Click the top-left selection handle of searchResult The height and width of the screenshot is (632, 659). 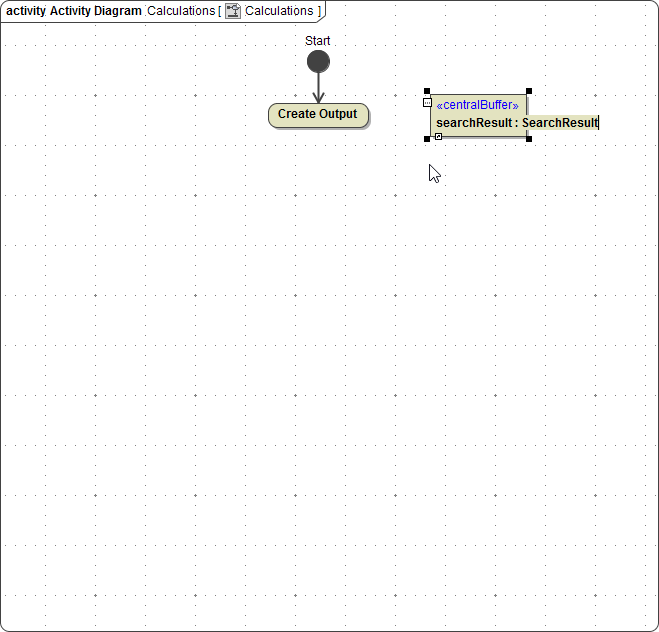click(x=427, y=91)
